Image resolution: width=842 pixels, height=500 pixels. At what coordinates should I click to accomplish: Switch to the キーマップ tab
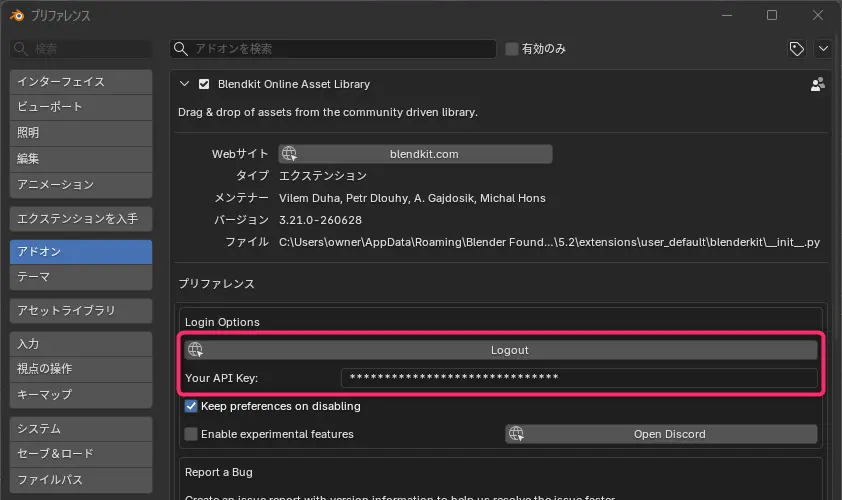click(x=81, y=395)
